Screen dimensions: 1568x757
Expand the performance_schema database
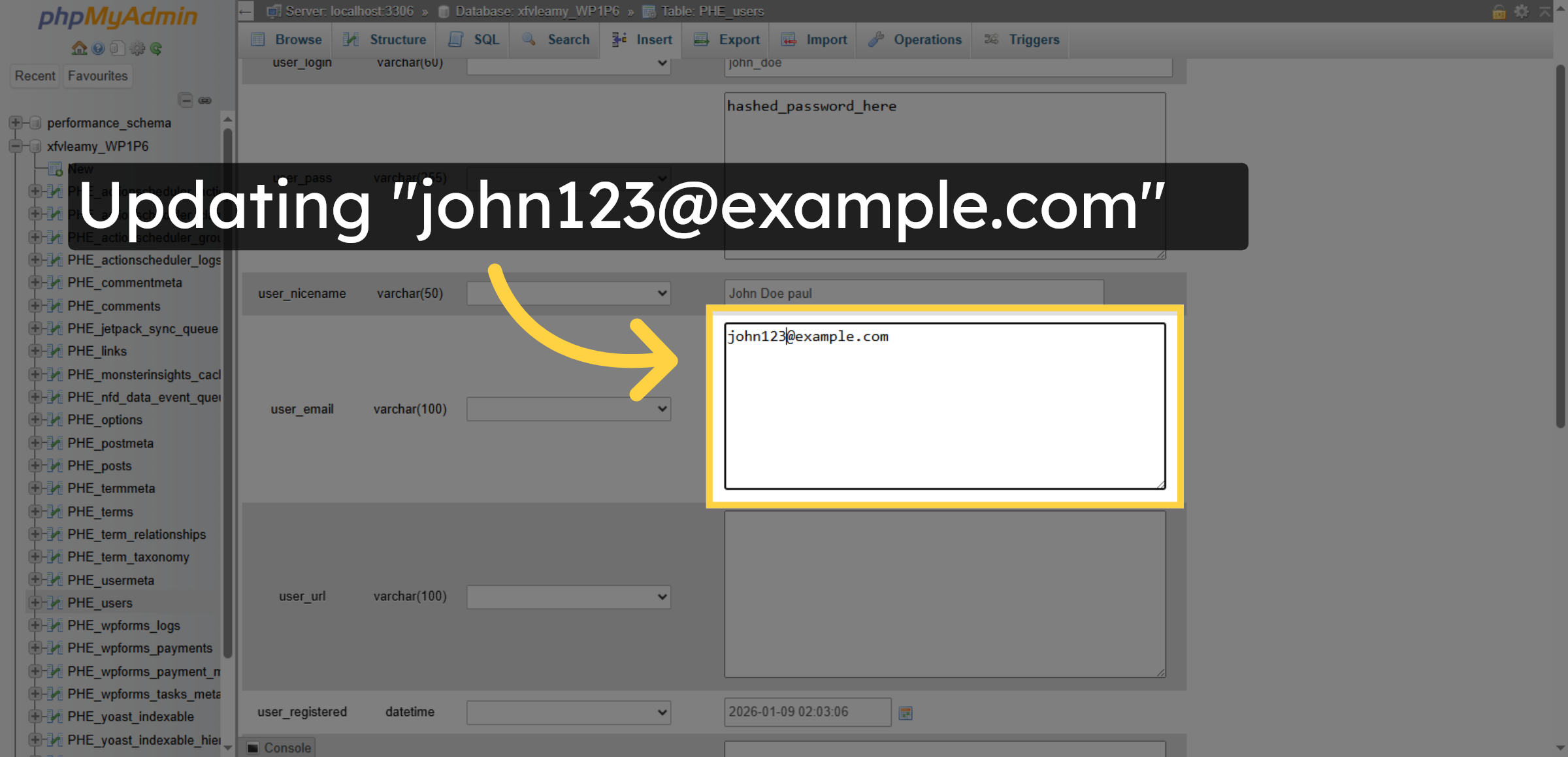pyautogui.click(x=15, y=123)
